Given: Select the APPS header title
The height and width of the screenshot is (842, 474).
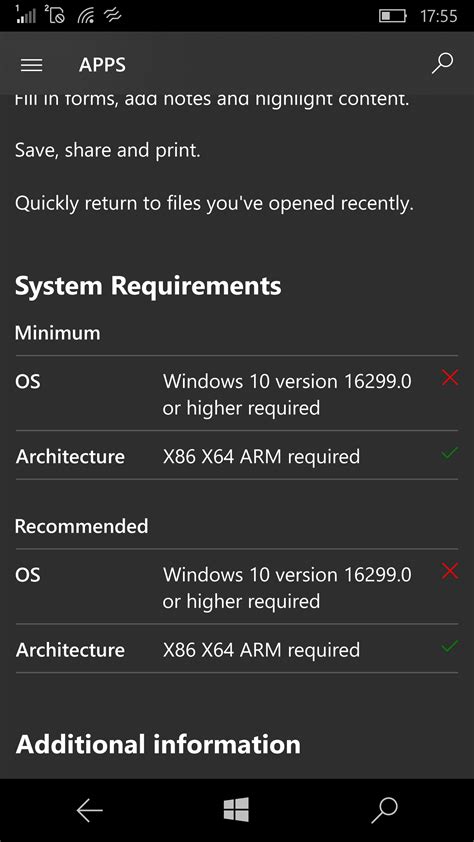Looking at the screenshot, I should click(x=102, y=65).
